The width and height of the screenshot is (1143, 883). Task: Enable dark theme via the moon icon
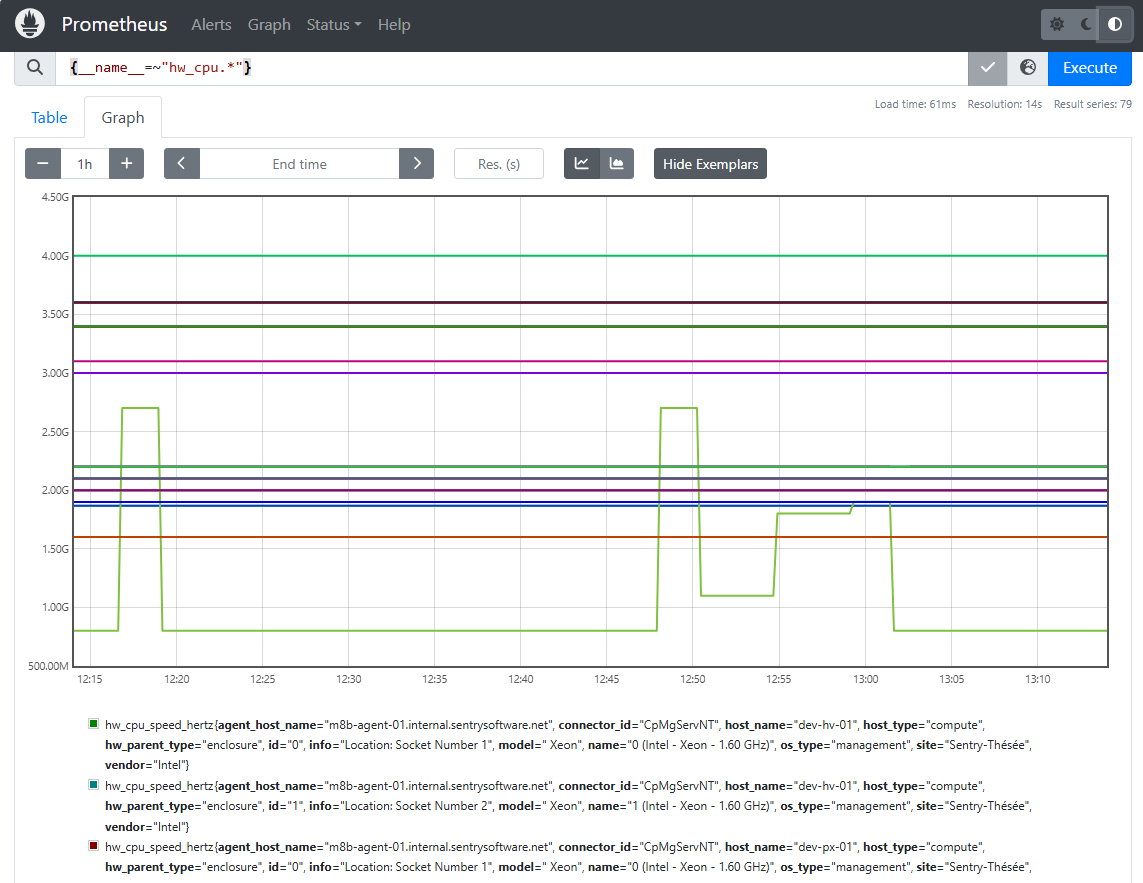tap(1086, 23)
